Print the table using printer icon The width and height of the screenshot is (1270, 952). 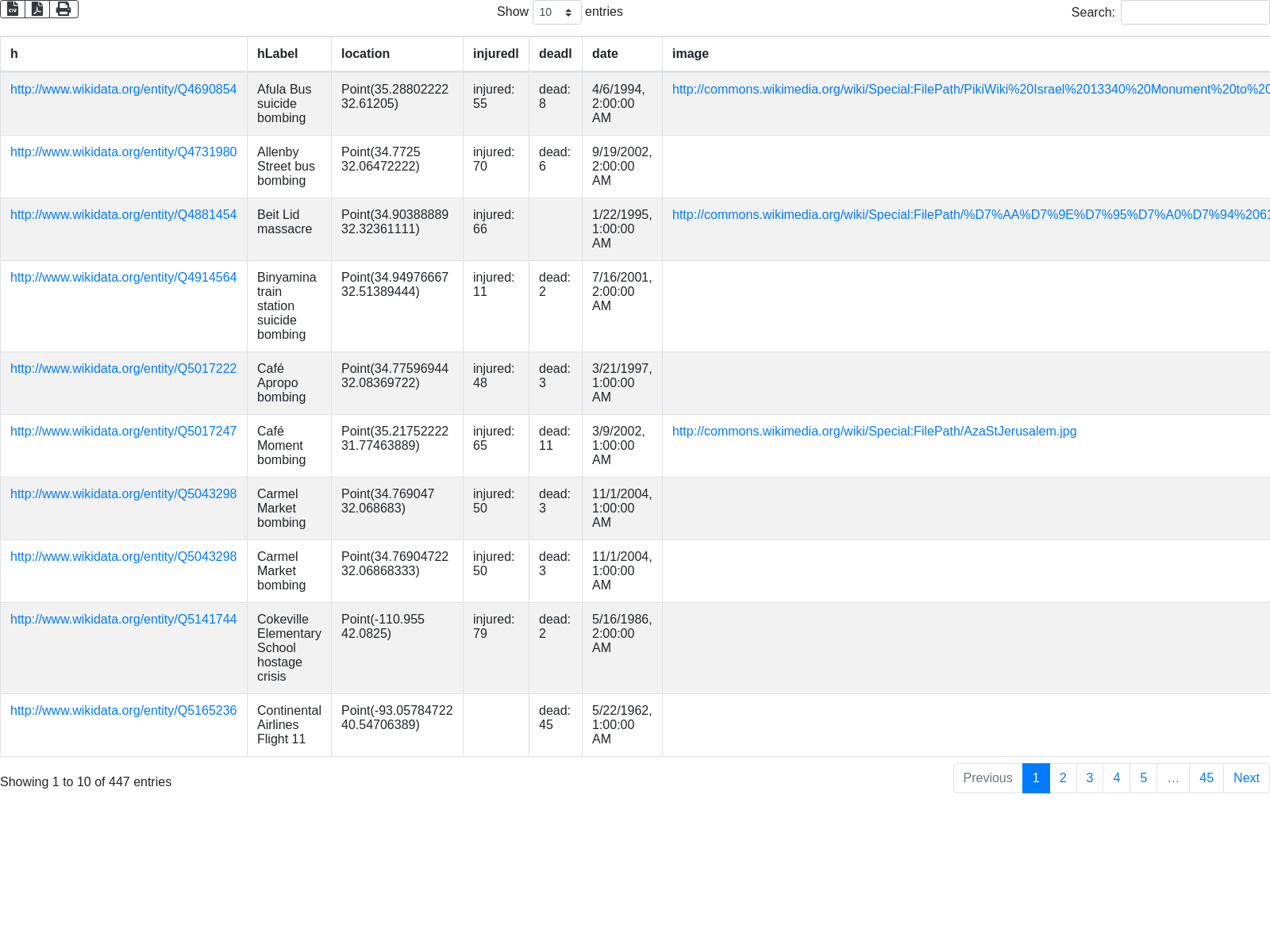point(63,9)
